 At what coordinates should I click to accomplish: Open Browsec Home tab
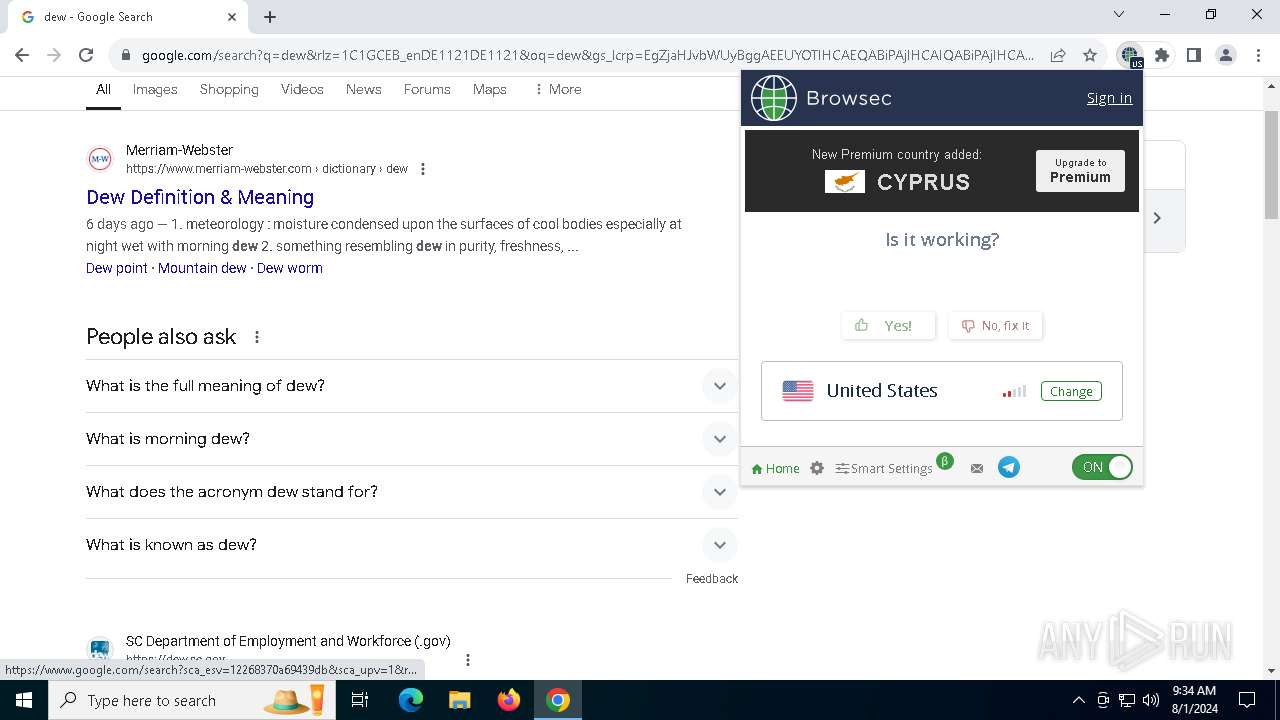775,468
